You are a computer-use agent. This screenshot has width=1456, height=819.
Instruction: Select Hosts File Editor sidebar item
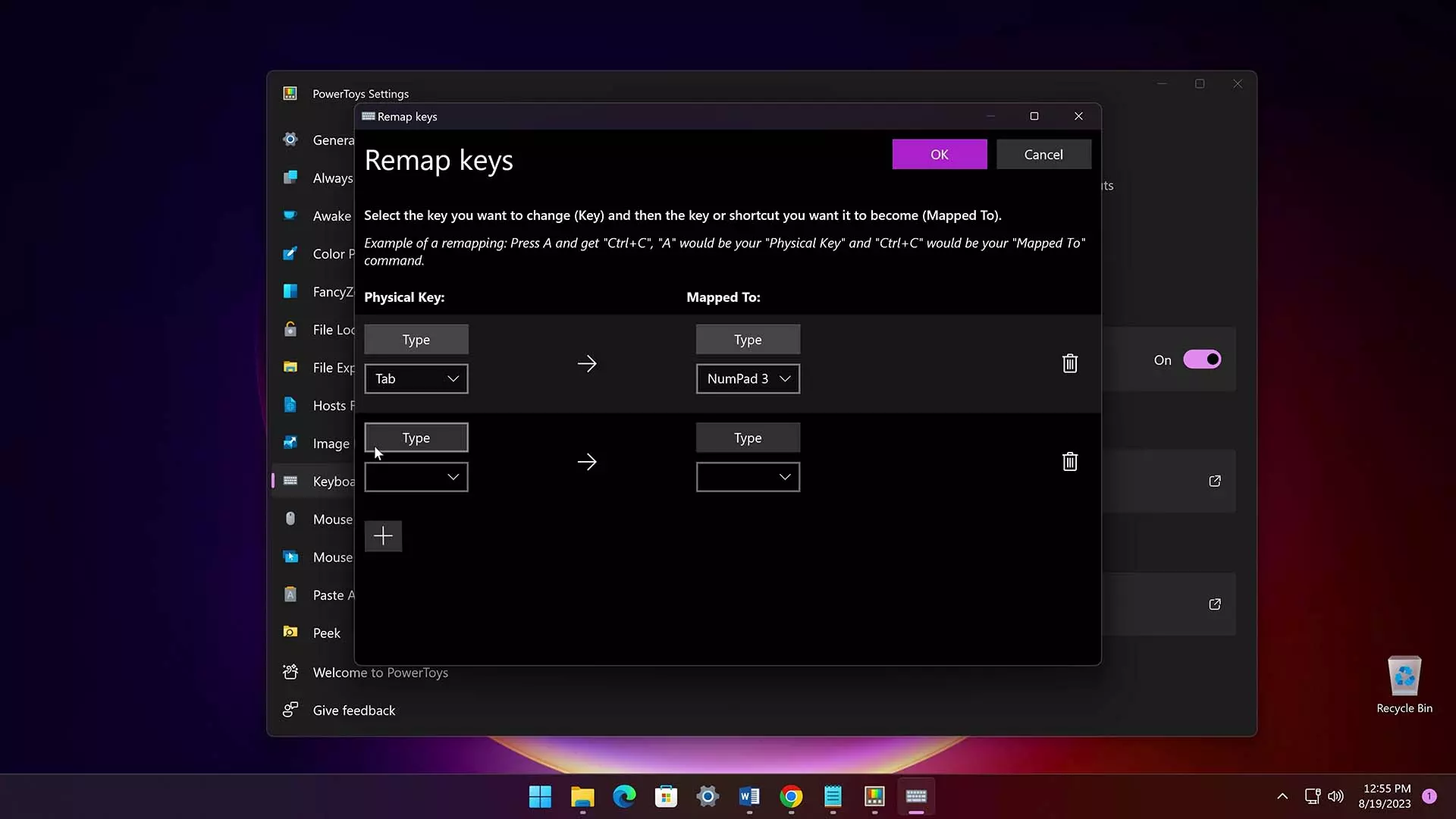click(x=314, y=405)
